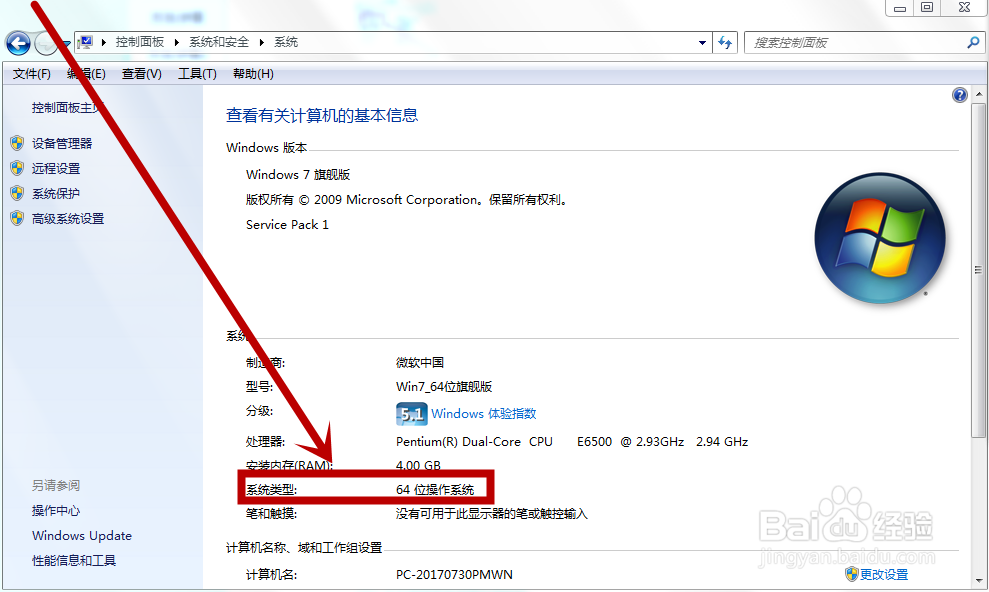Image resolution: width=989 pixels, height=592 pixels.
Task: Click the Service Pack 1 text
Action: tap(287, 224)
